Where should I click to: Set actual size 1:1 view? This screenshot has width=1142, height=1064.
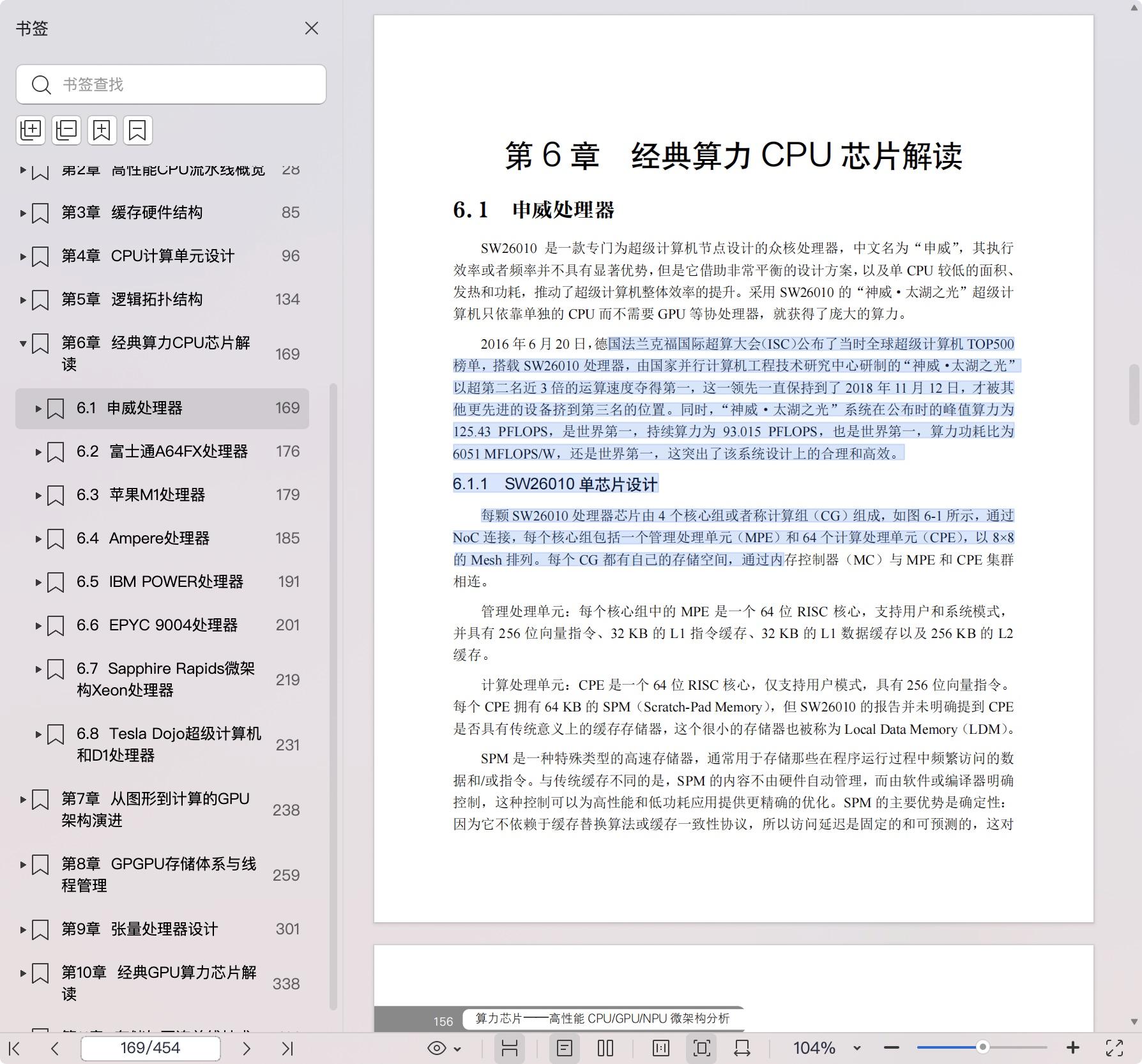click(x=661, y=1048)
